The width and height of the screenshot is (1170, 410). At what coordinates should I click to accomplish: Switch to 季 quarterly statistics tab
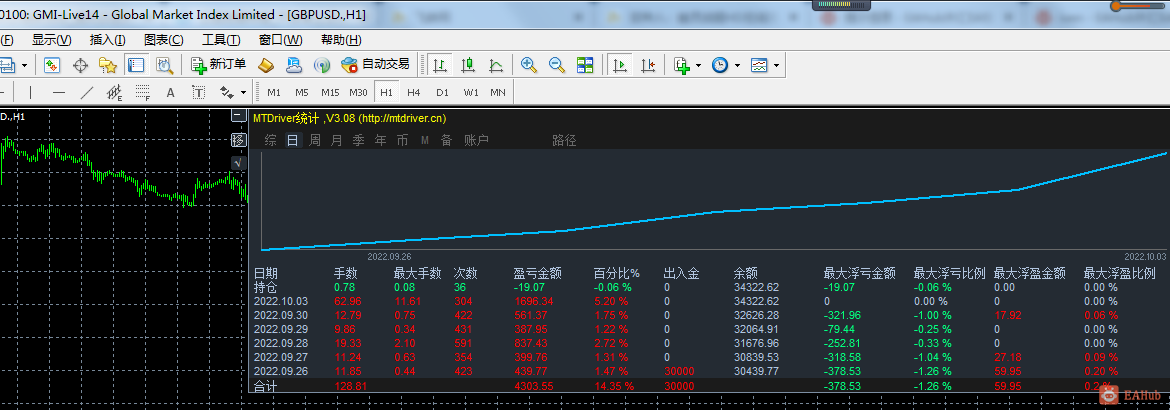coord(358,140)
